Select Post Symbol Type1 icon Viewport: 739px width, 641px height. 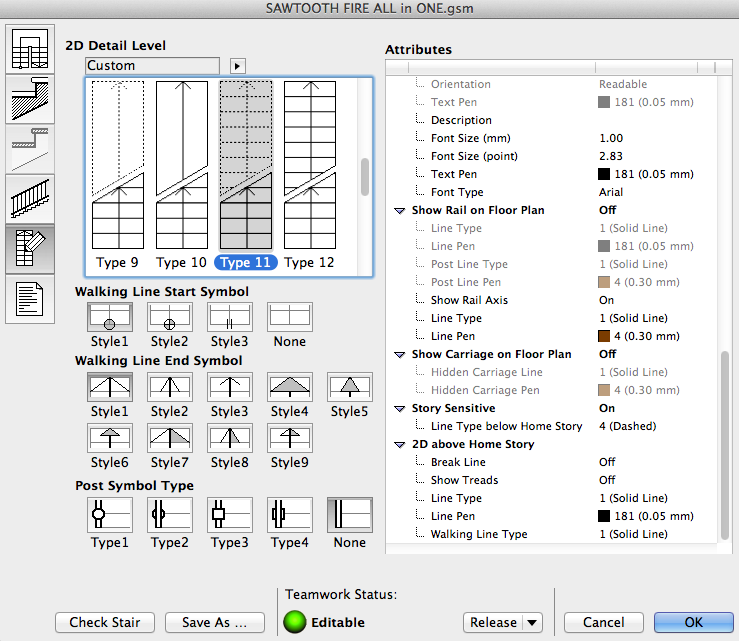tap(110, 514)
